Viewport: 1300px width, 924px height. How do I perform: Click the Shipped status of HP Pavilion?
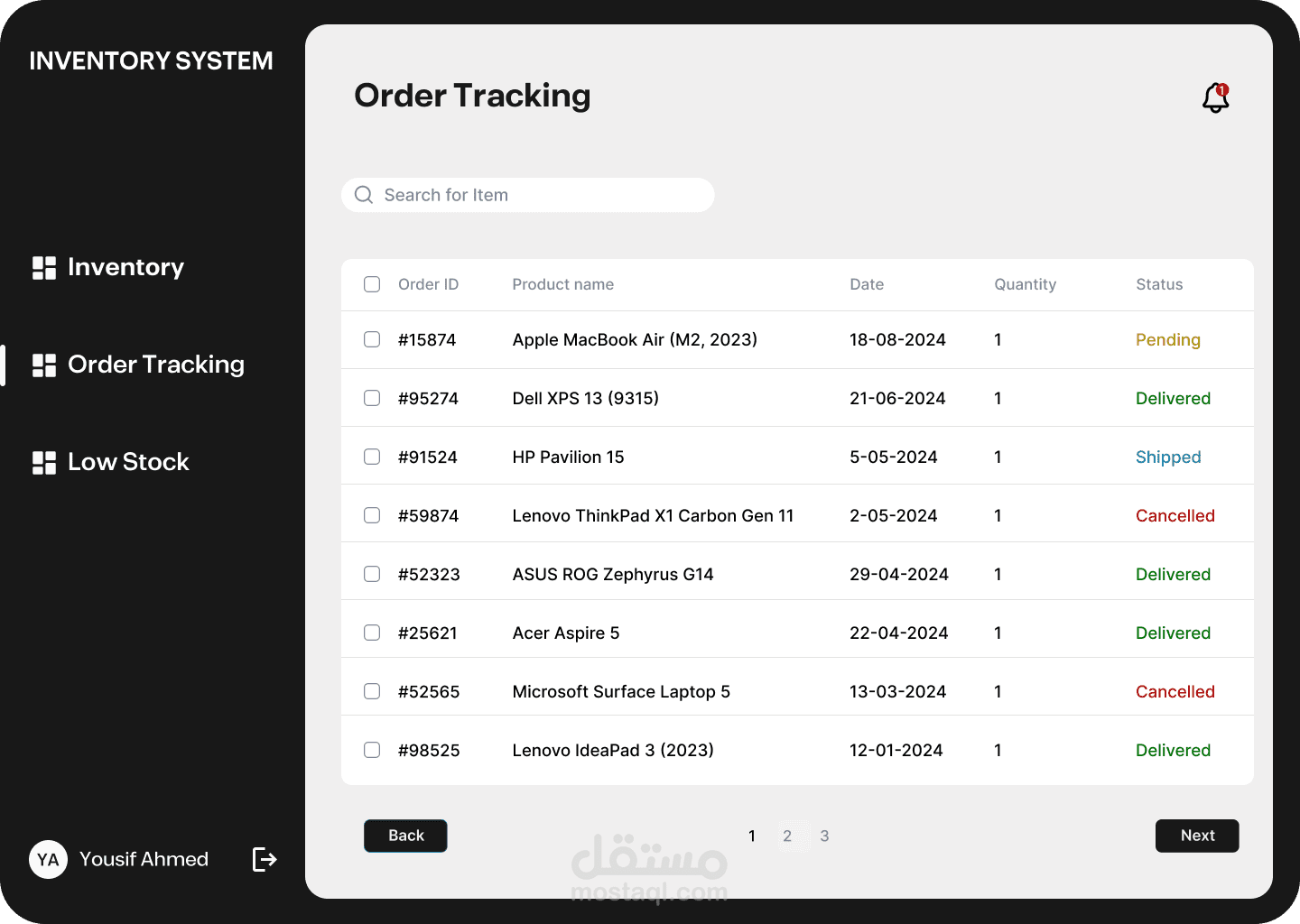[x=1168, y=457]
